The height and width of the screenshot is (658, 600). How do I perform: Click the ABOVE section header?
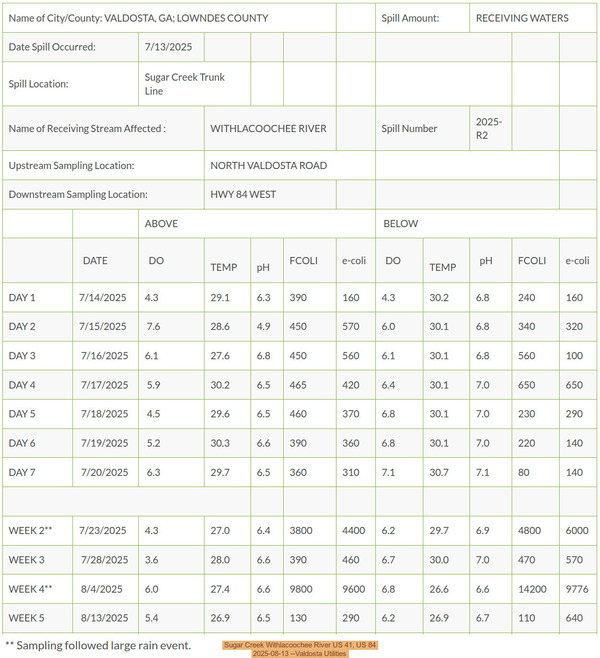(x=161, y=223)
